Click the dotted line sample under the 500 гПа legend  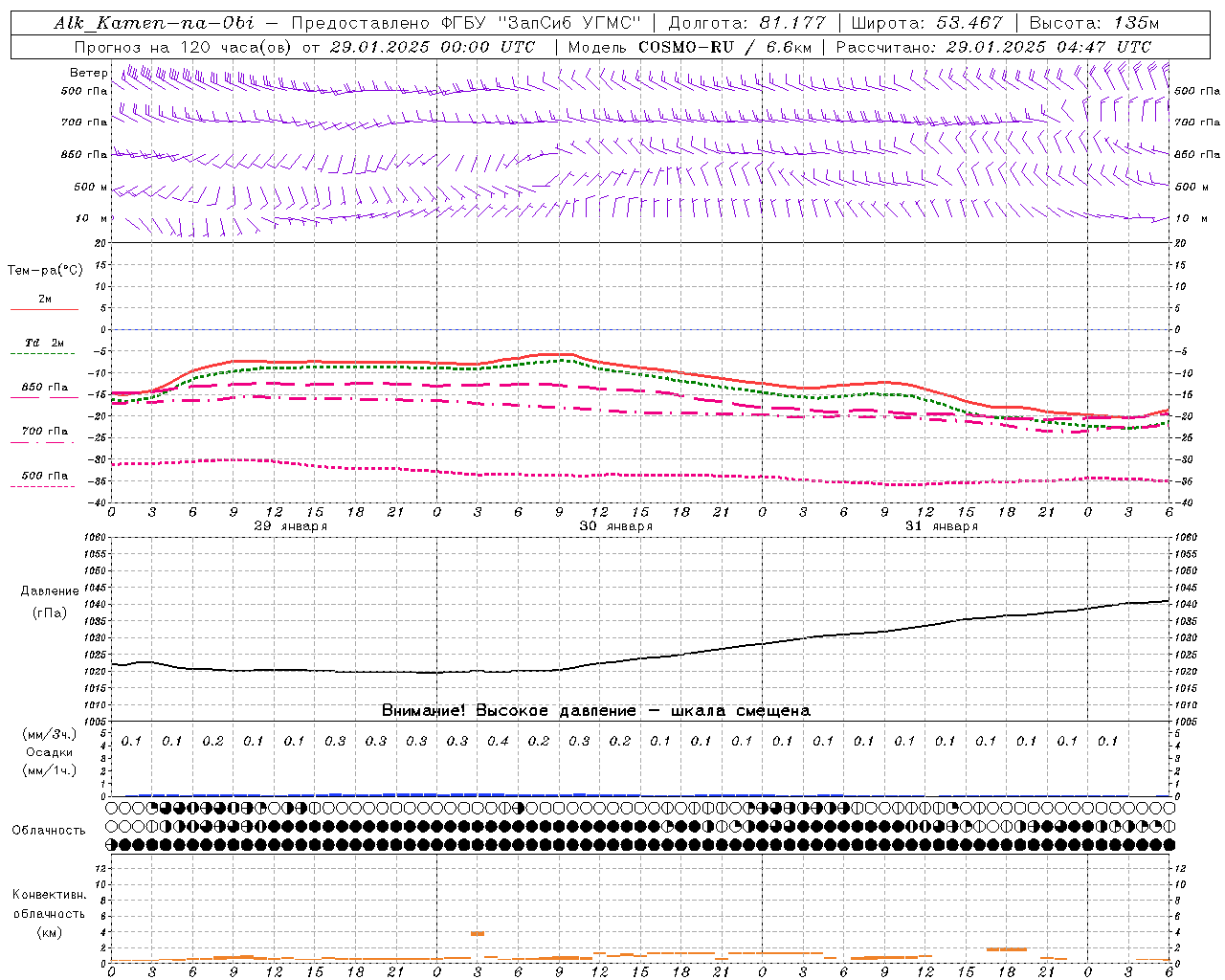[x=43, y=486]
